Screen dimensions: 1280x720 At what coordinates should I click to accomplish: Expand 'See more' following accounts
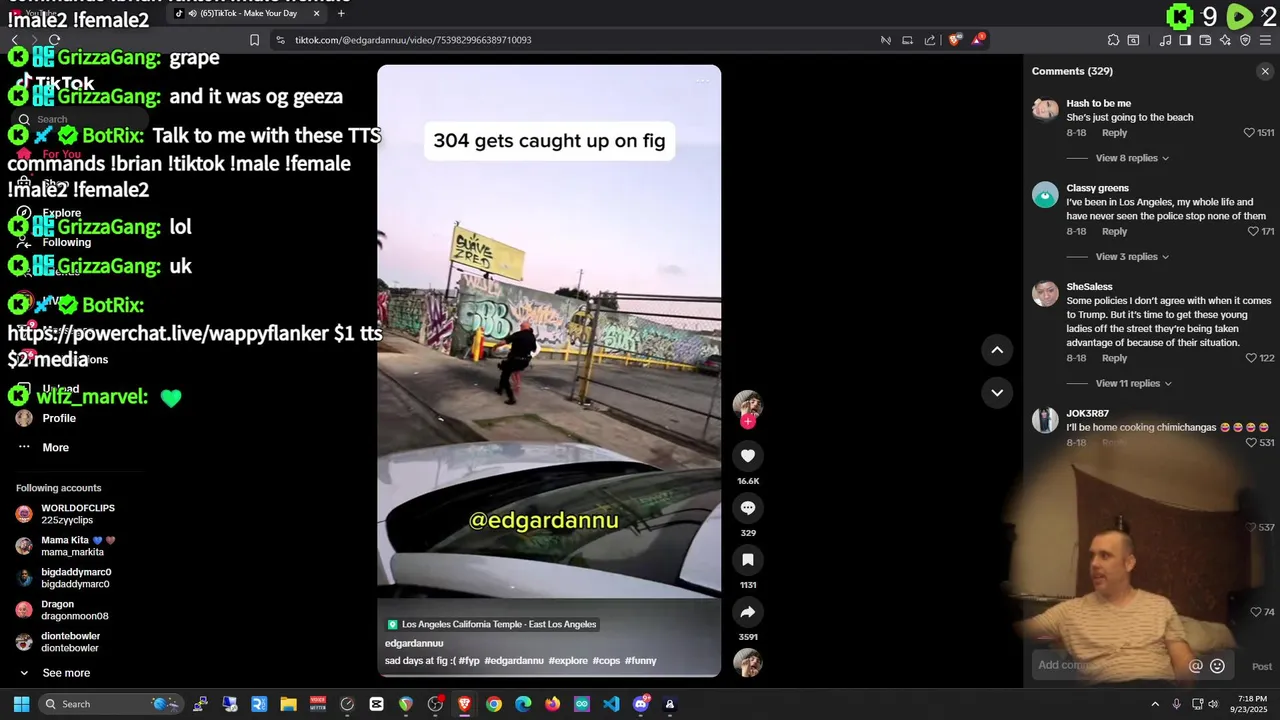(56, 673)
